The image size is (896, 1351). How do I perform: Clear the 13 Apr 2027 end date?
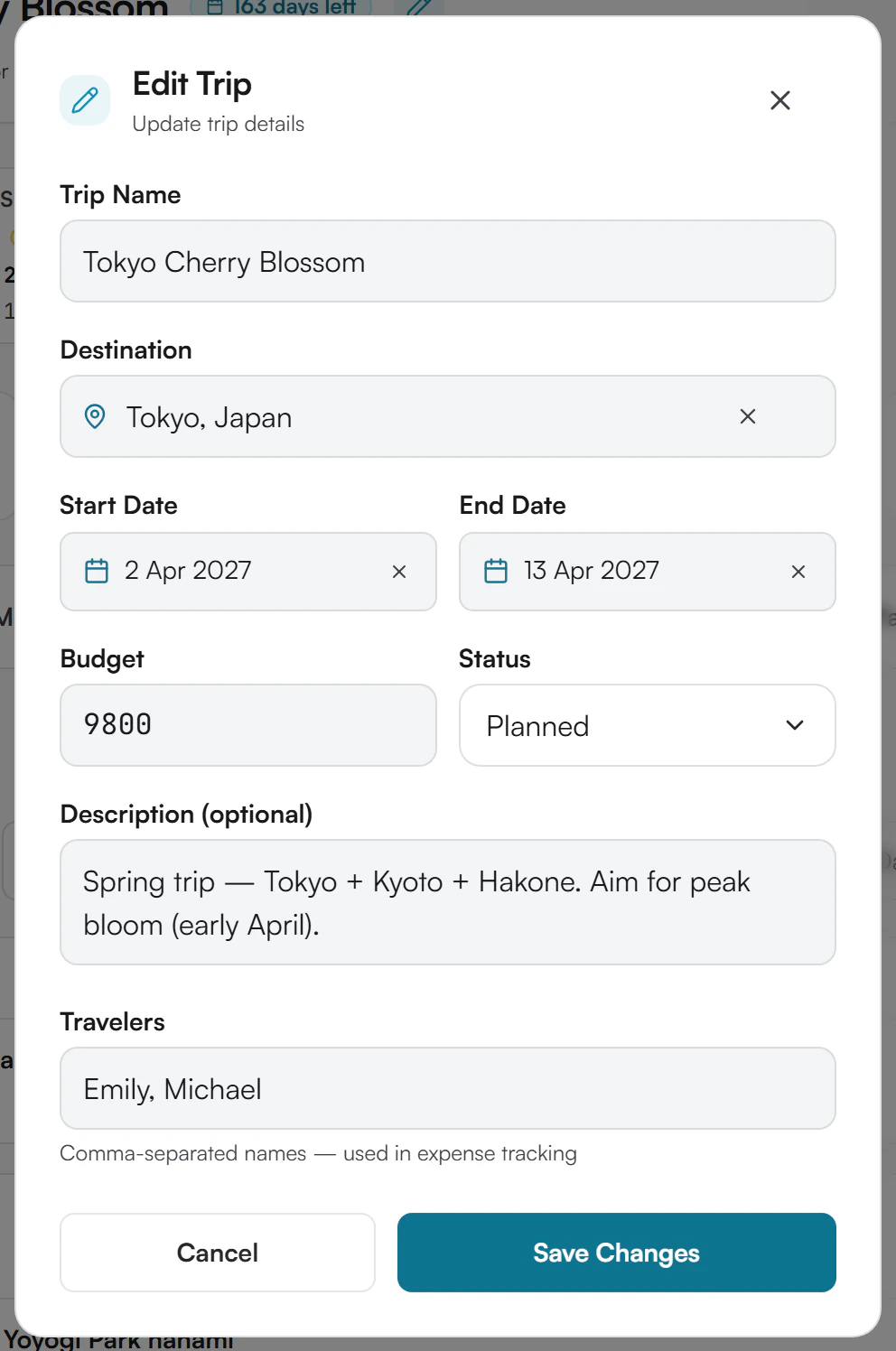(x=798, y=572)
